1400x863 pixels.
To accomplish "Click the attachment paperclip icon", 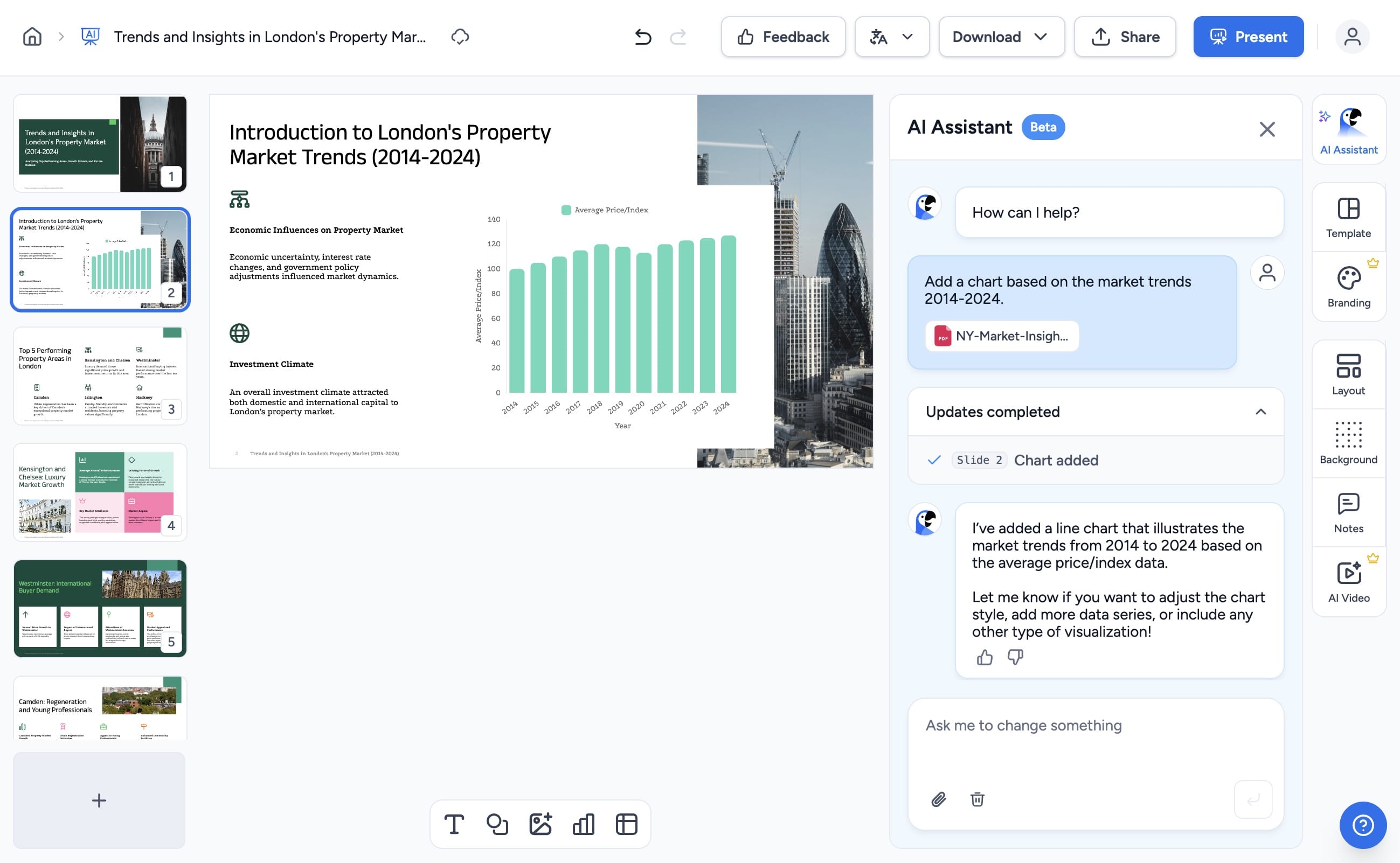I will point(939,799).
